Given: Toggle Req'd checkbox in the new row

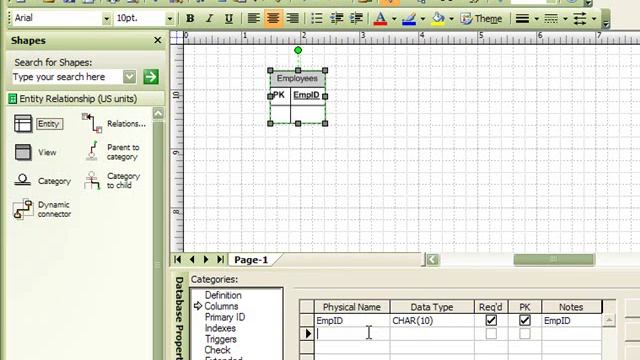Looking at the screenshot, I should click(491, 333).
